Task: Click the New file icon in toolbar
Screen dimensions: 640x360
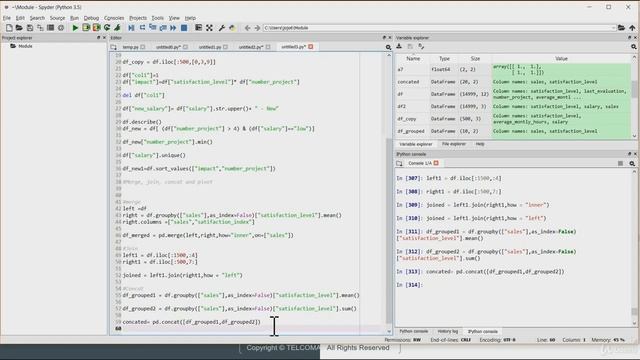Action: tap(9, 28)
